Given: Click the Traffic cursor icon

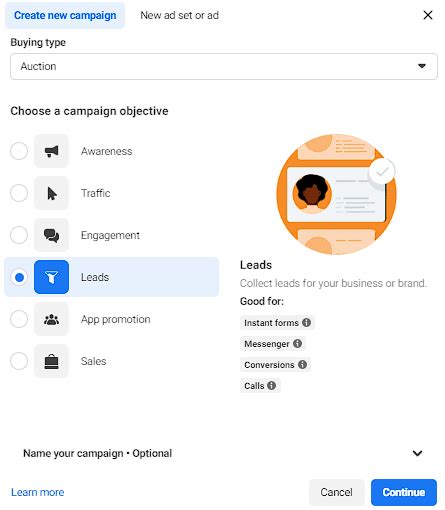Looking at the screenshot, I should tap(51, 193).
